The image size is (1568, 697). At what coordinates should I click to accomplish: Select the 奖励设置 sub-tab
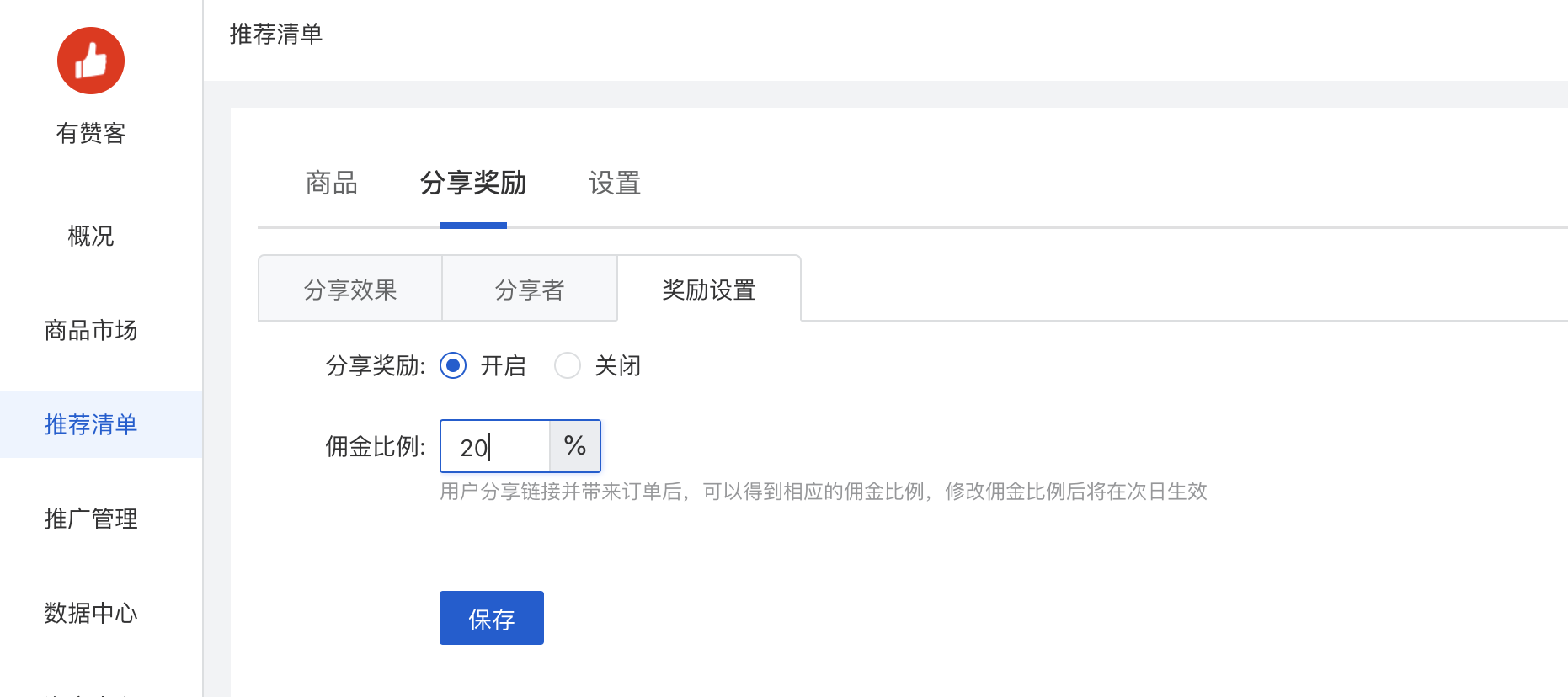coord(709,290)
